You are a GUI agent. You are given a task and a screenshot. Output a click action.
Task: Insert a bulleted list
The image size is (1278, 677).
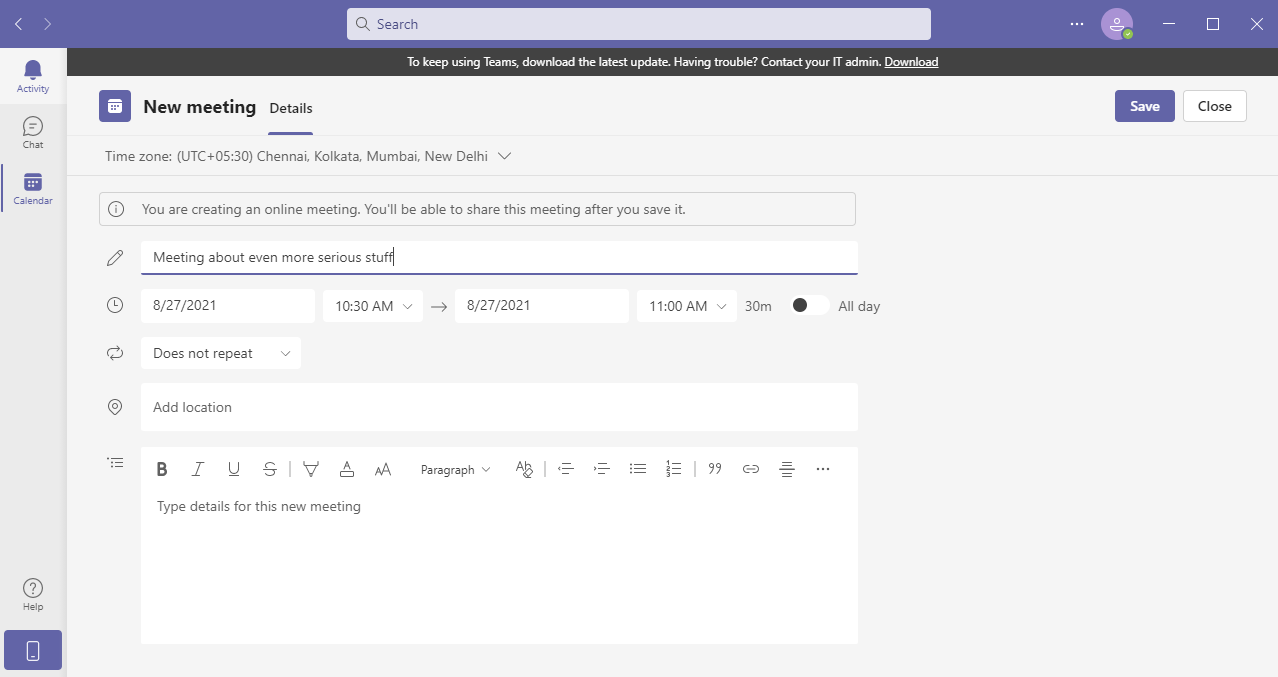(x=637, y=469)
